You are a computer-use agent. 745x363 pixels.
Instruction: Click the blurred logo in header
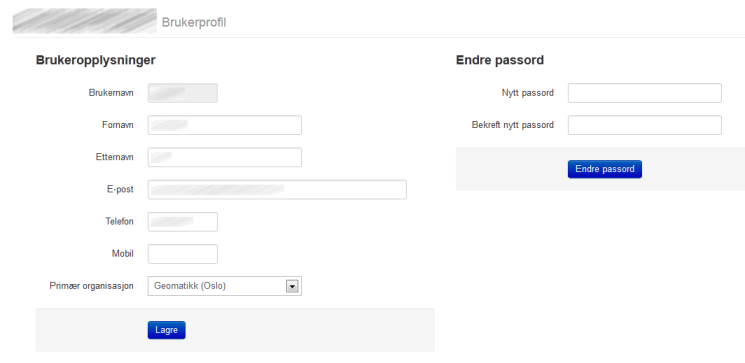click(x=85, y=21)
